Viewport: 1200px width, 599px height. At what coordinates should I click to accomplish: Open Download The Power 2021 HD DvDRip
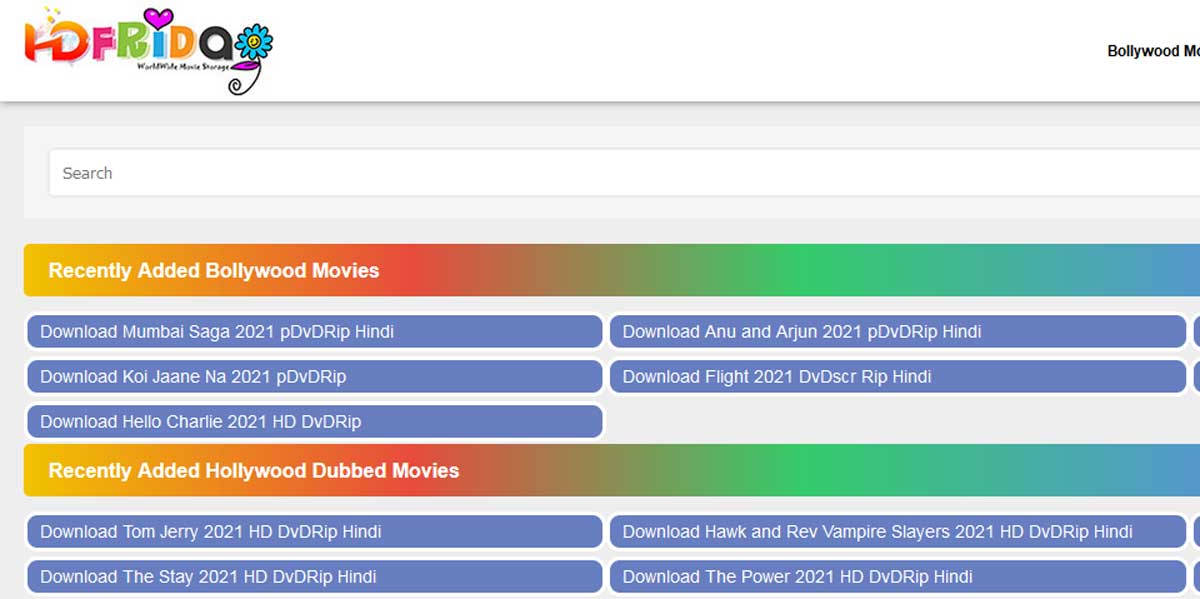[898, 577]
